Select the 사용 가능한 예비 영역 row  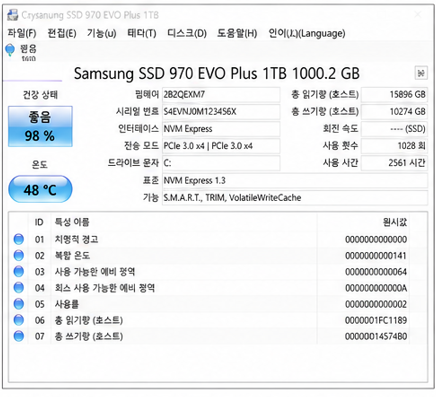209,272
